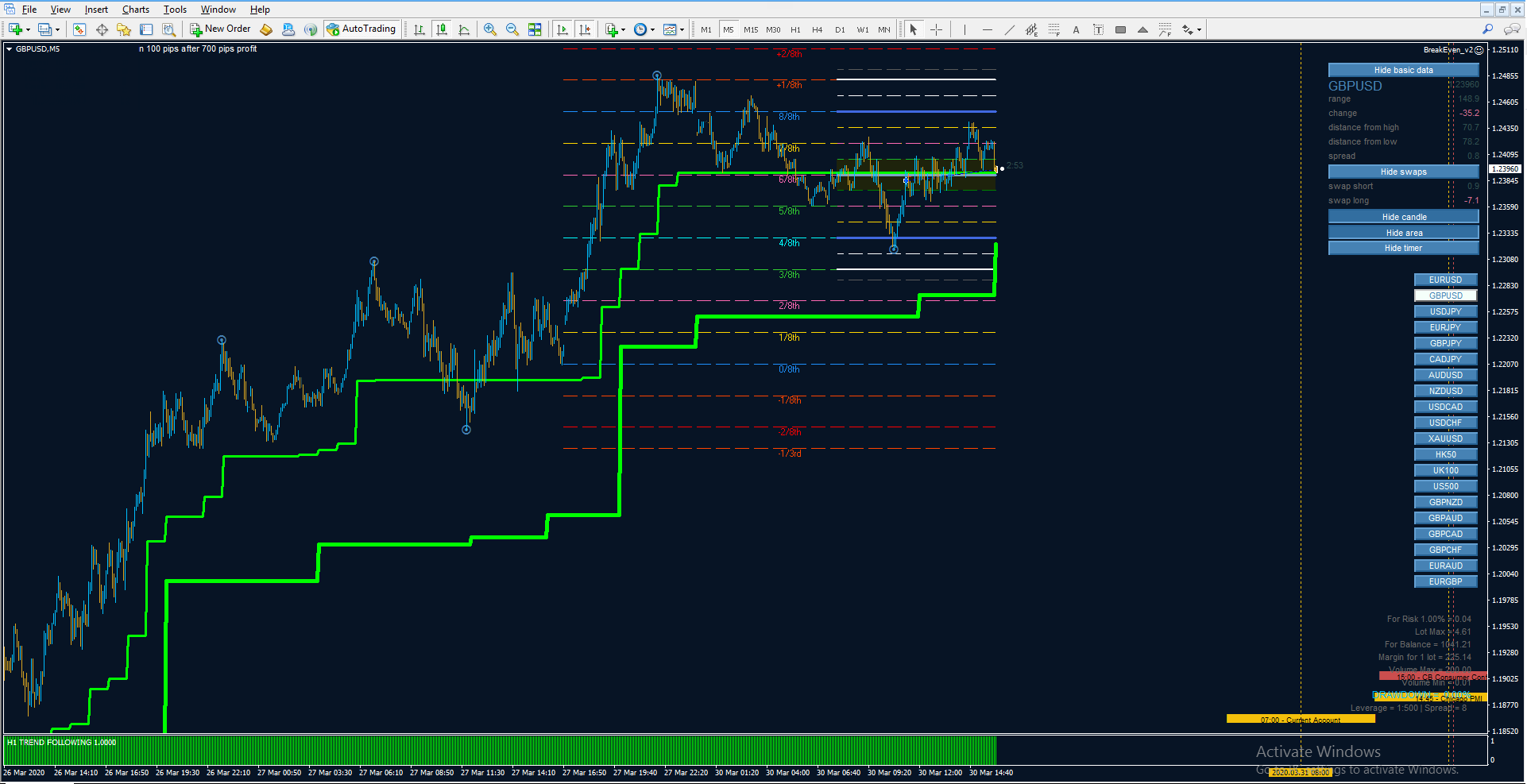This screenshot has height=784, width=1527.
Task: Open the Indicators list dropdown
Action: pyautogui.click(x=615, y=29)
